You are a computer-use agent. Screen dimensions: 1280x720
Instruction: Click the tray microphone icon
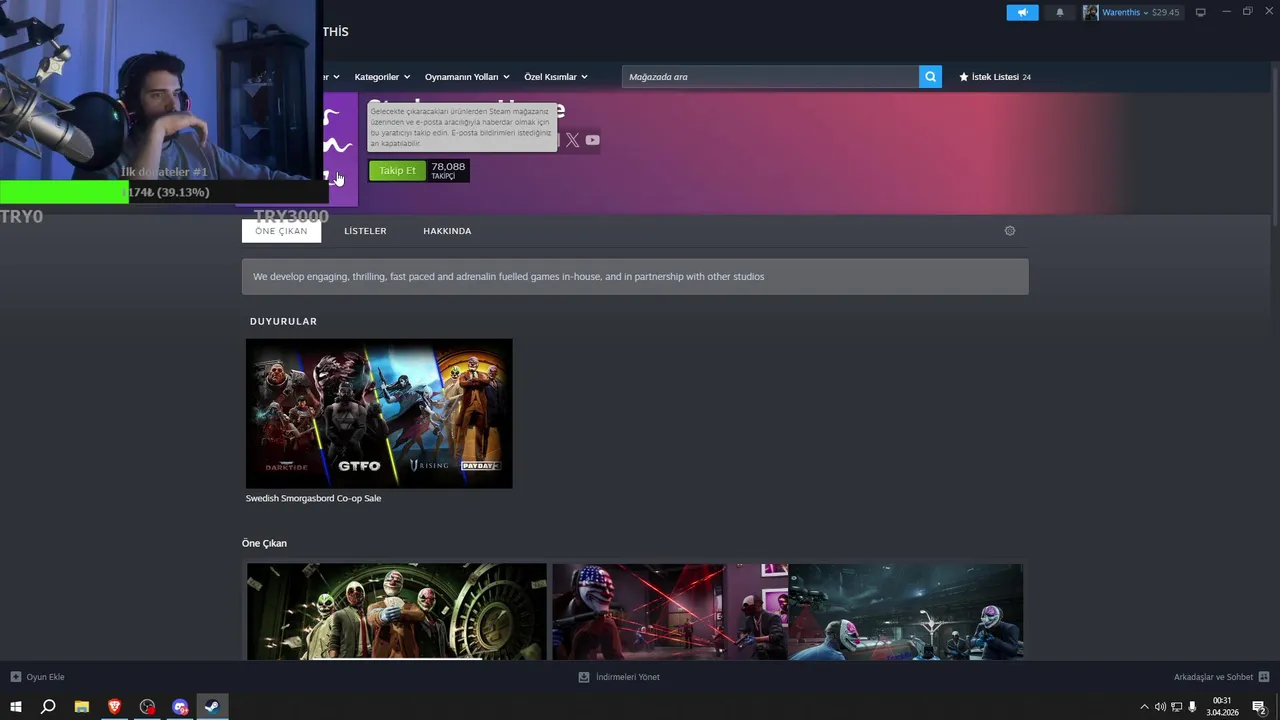[x=1192, y=707]
